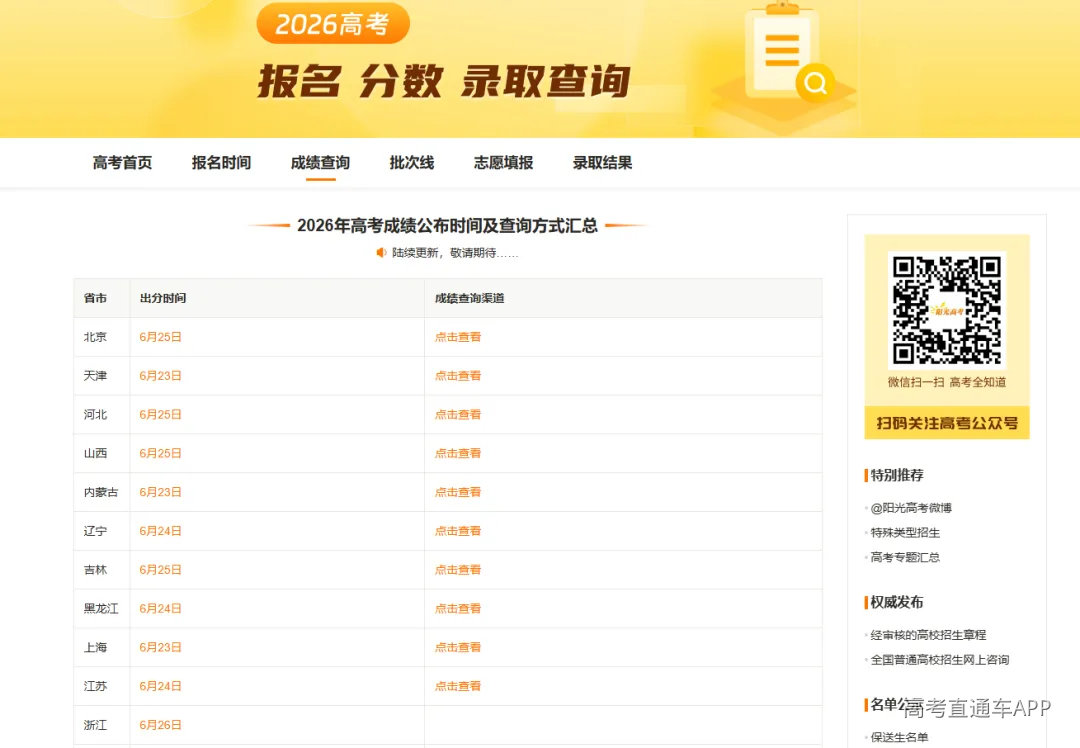This screenshot has height=748, width=1080.
Task: Click the magnifier search icon in banner
Action: pyautogui.click(x=815, y=83)
